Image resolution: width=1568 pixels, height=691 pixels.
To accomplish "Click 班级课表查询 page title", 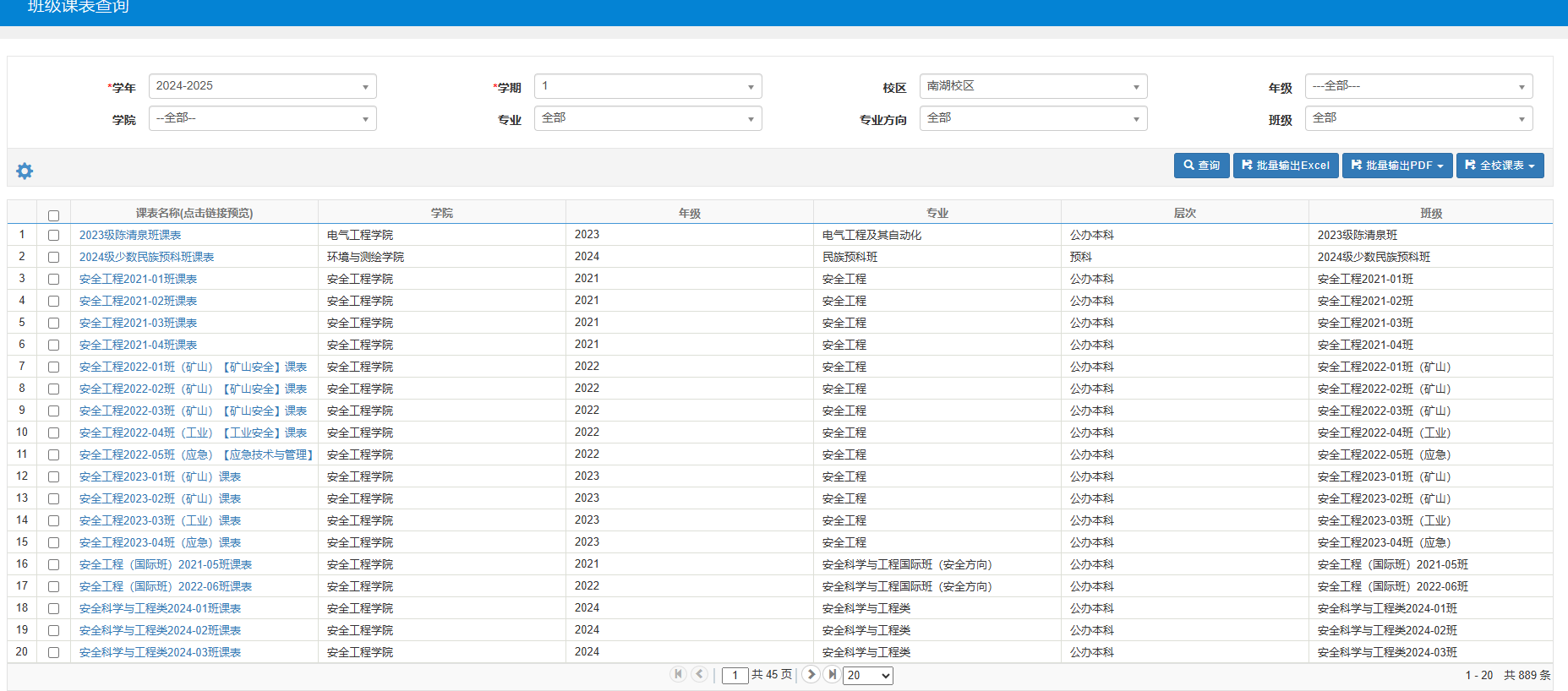I will click(79, 7).
